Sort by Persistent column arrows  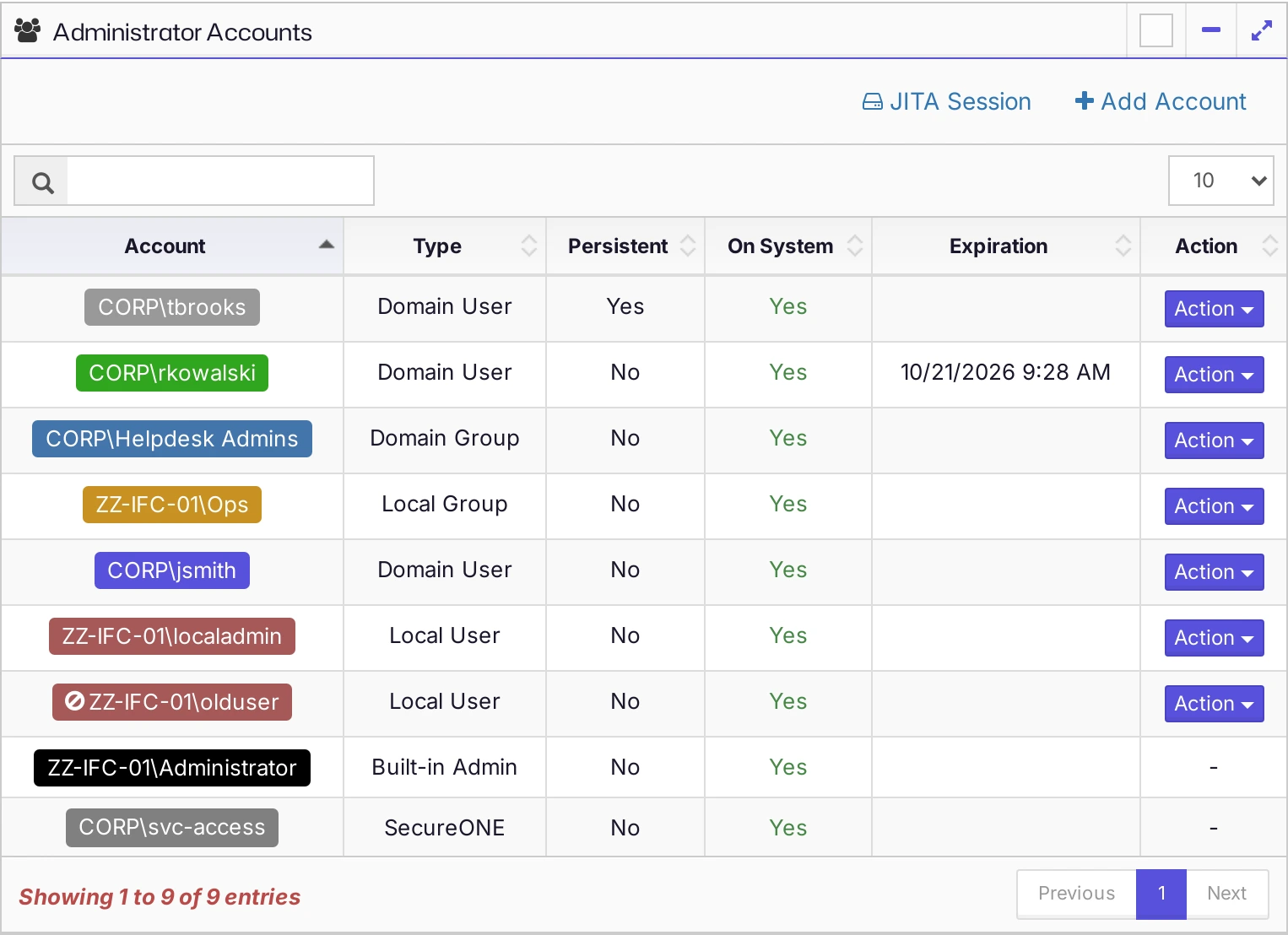[x=688, y=246]
